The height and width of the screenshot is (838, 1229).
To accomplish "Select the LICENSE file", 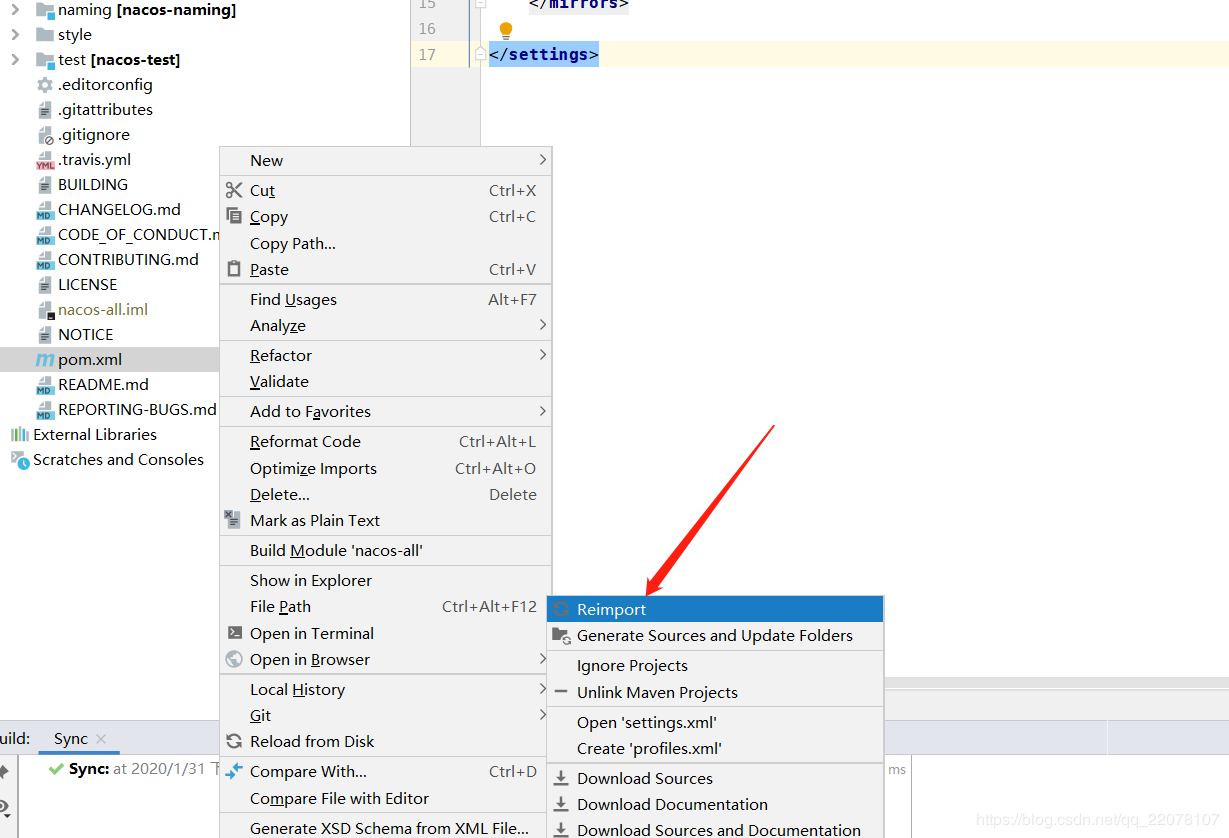I will tap(87, 285).
